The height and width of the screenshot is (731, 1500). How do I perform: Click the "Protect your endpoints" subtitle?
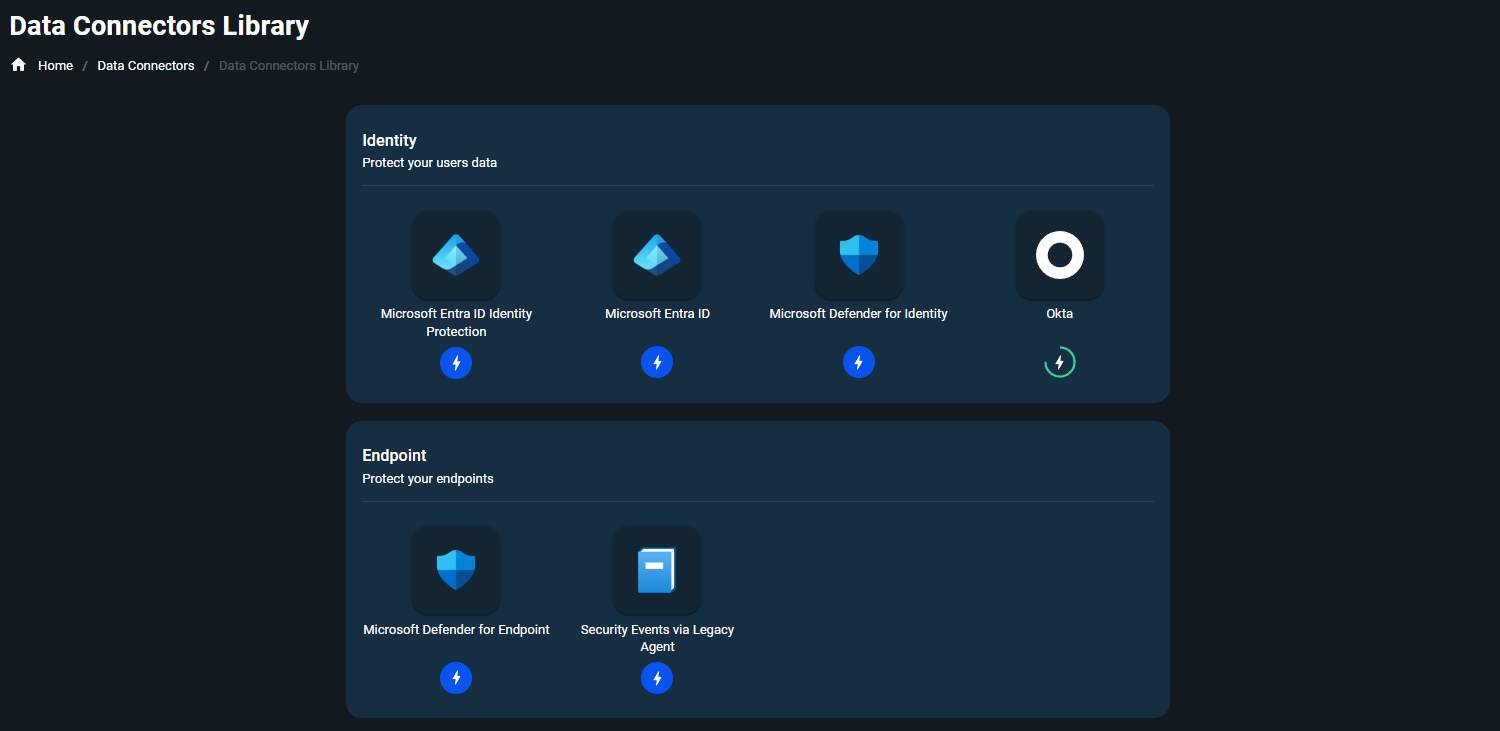tap(428, 479)
